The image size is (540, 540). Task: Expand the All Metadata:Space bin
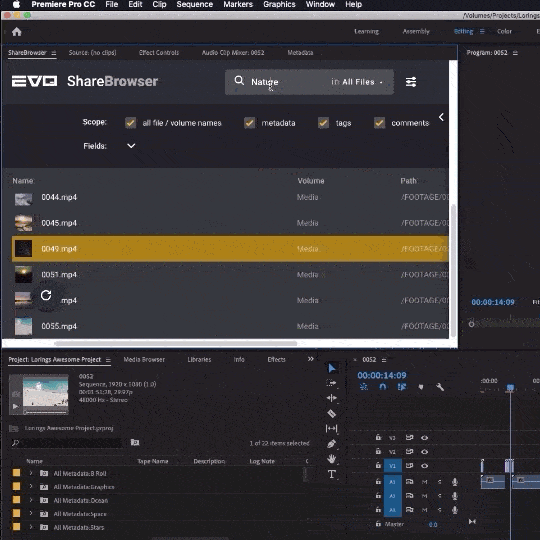(31, 513)
